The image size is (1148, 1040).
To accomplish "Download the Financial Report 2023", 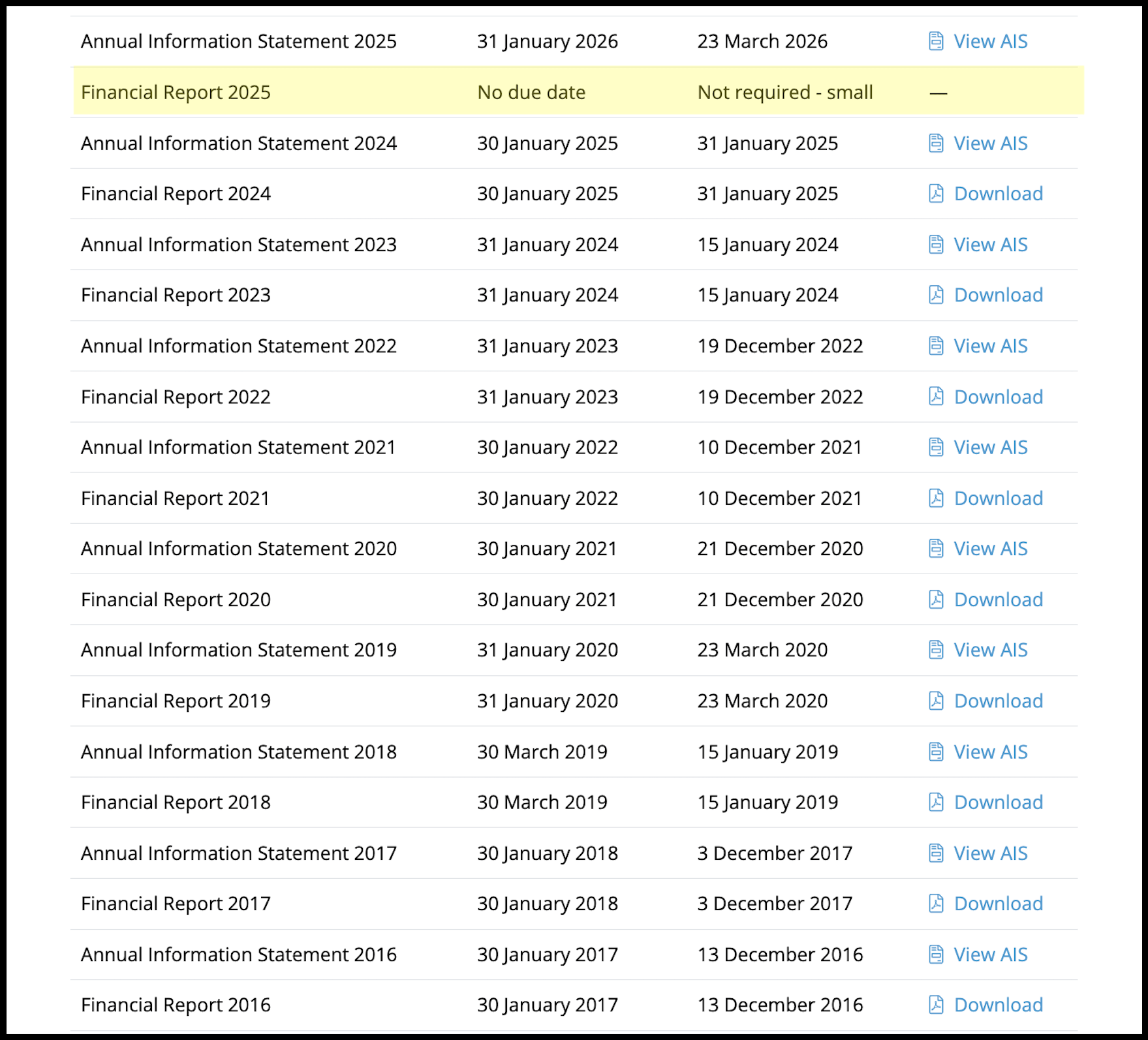I will pyautogui.click(x=998, y=295).
